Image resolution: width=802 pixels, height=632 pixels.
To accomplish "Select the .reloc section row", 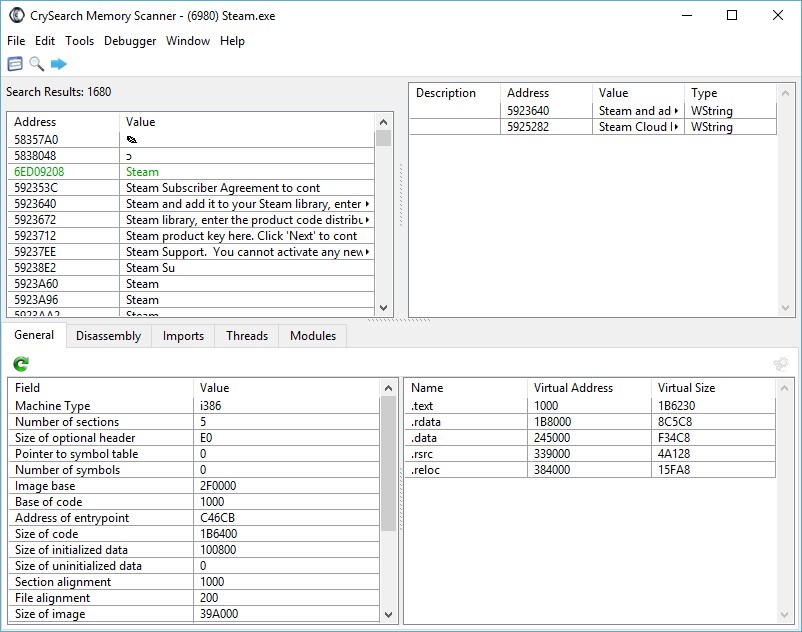I will click(590, 469).
